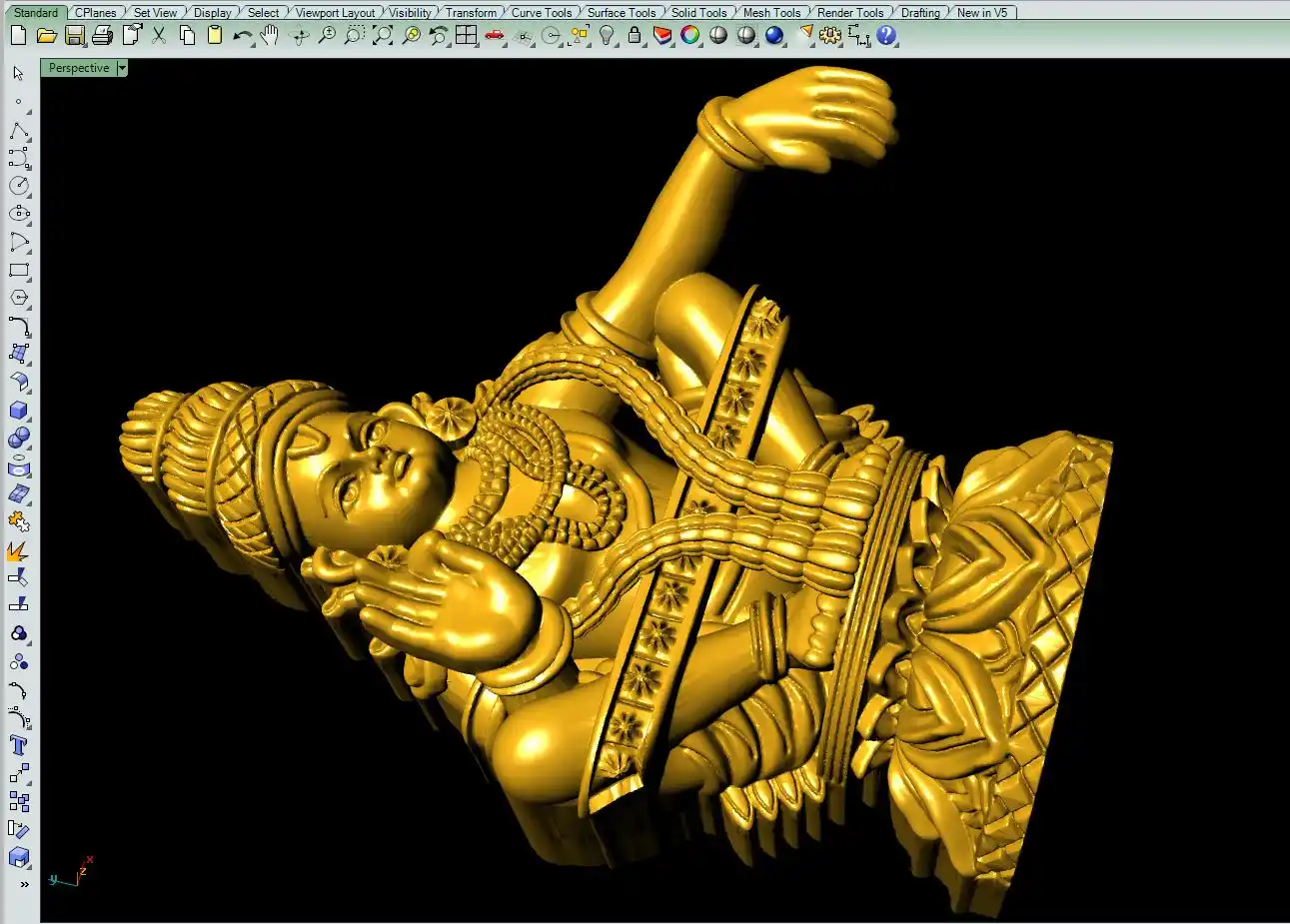This screenshot has width=1290, height=924.
Task: Switch to the Mesh Tools tab
Action: point(771,13)
